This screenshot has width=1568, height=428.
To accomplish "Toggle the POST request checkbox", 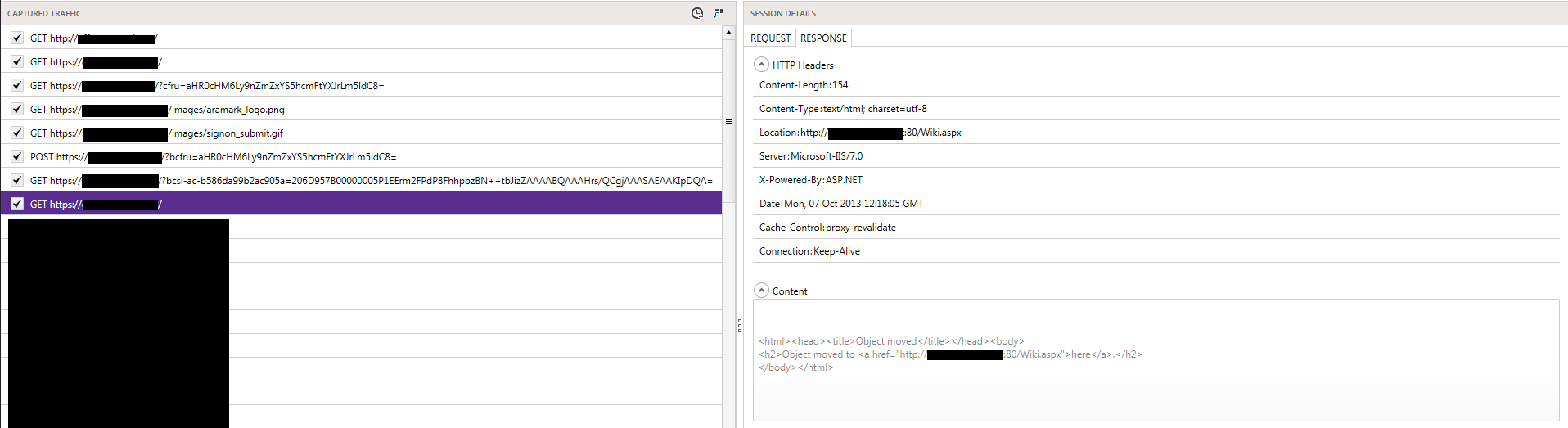I will click(x=17, y=156).
